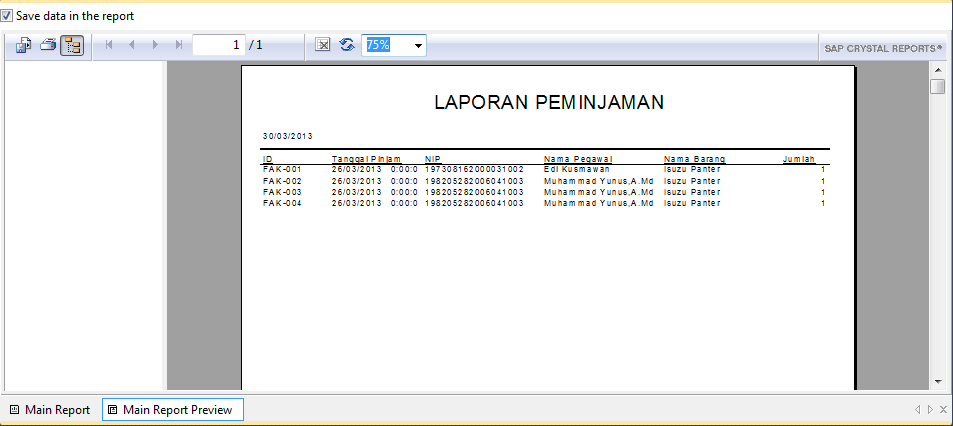Click the Print Report icon
Screen dimensions: 953x426
[x=49, y=45]
